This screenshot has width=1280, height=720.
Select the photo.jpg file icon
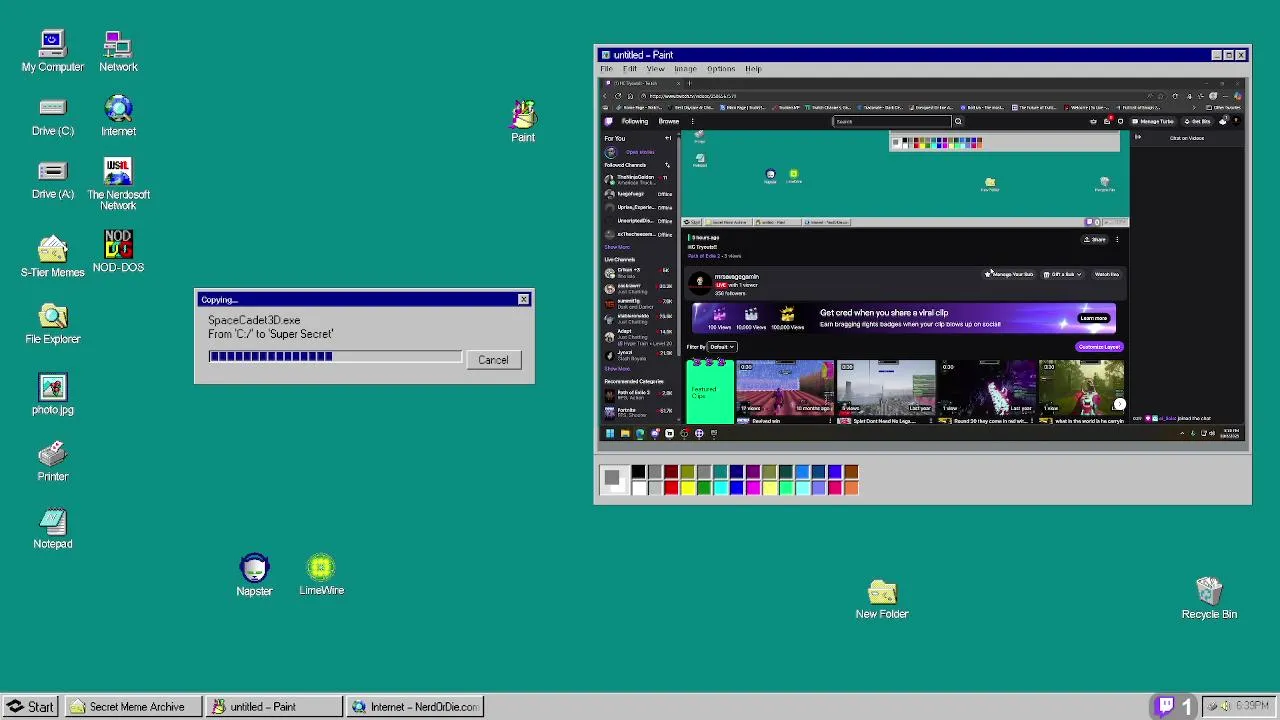(52, 393)
